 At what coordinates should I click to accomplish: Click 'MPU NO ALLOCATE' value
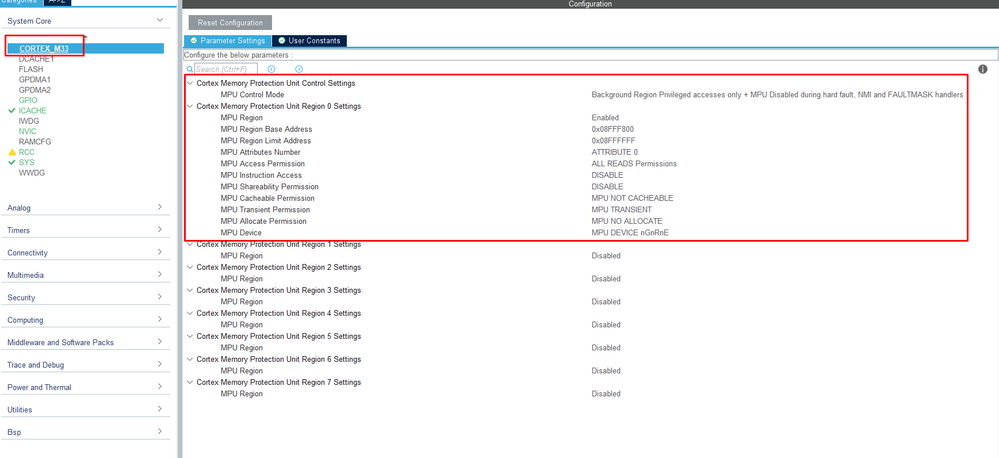(627, 220)
